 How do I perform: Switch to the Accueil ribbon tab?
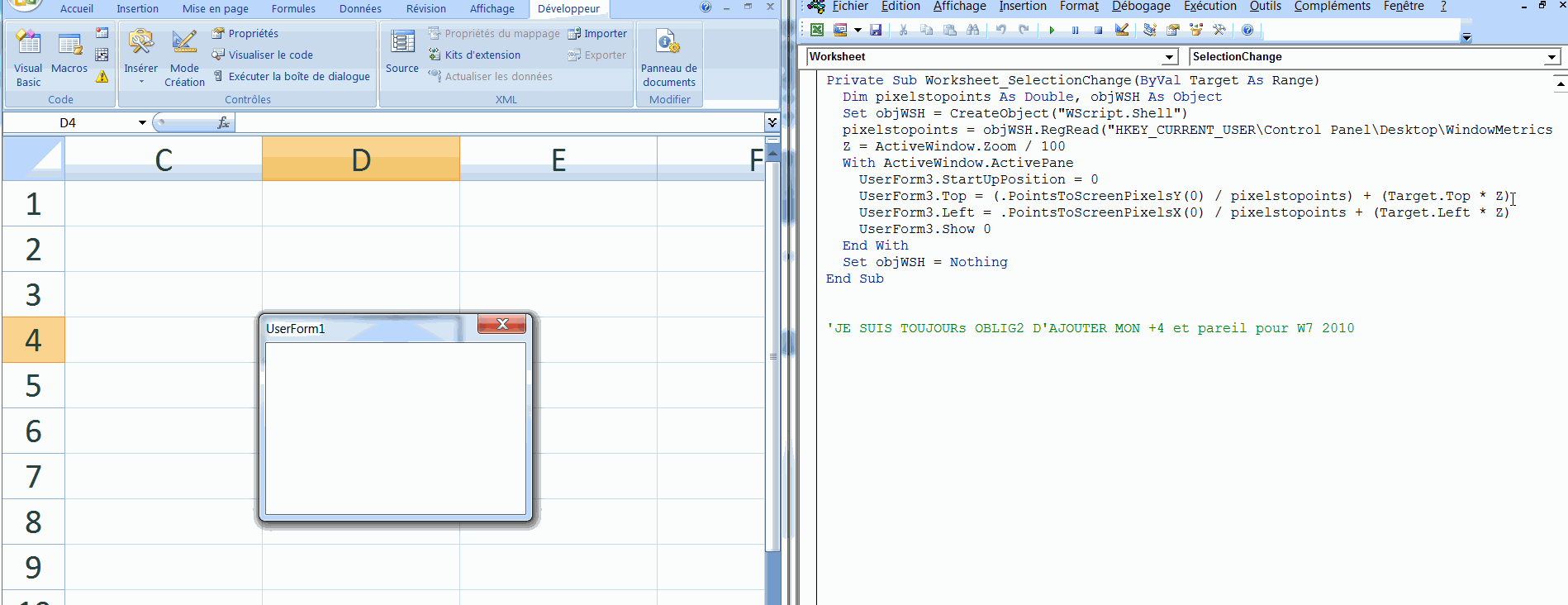click(77, 8)
